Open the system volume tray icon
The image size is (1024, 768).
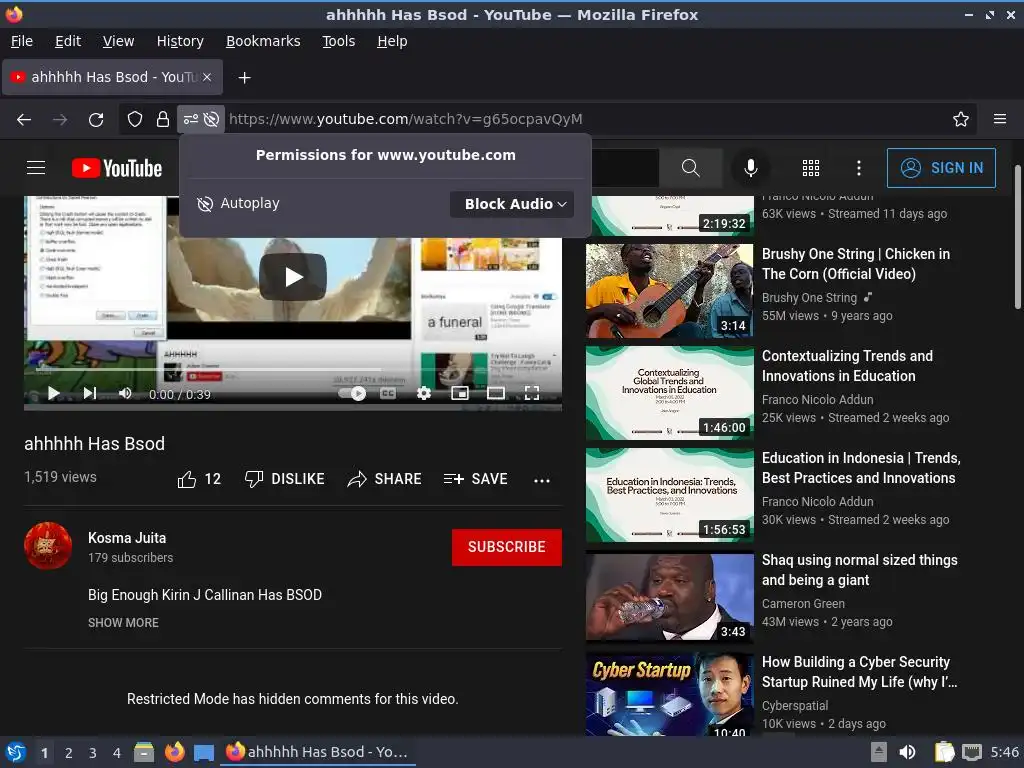click(x=907, y=752)
